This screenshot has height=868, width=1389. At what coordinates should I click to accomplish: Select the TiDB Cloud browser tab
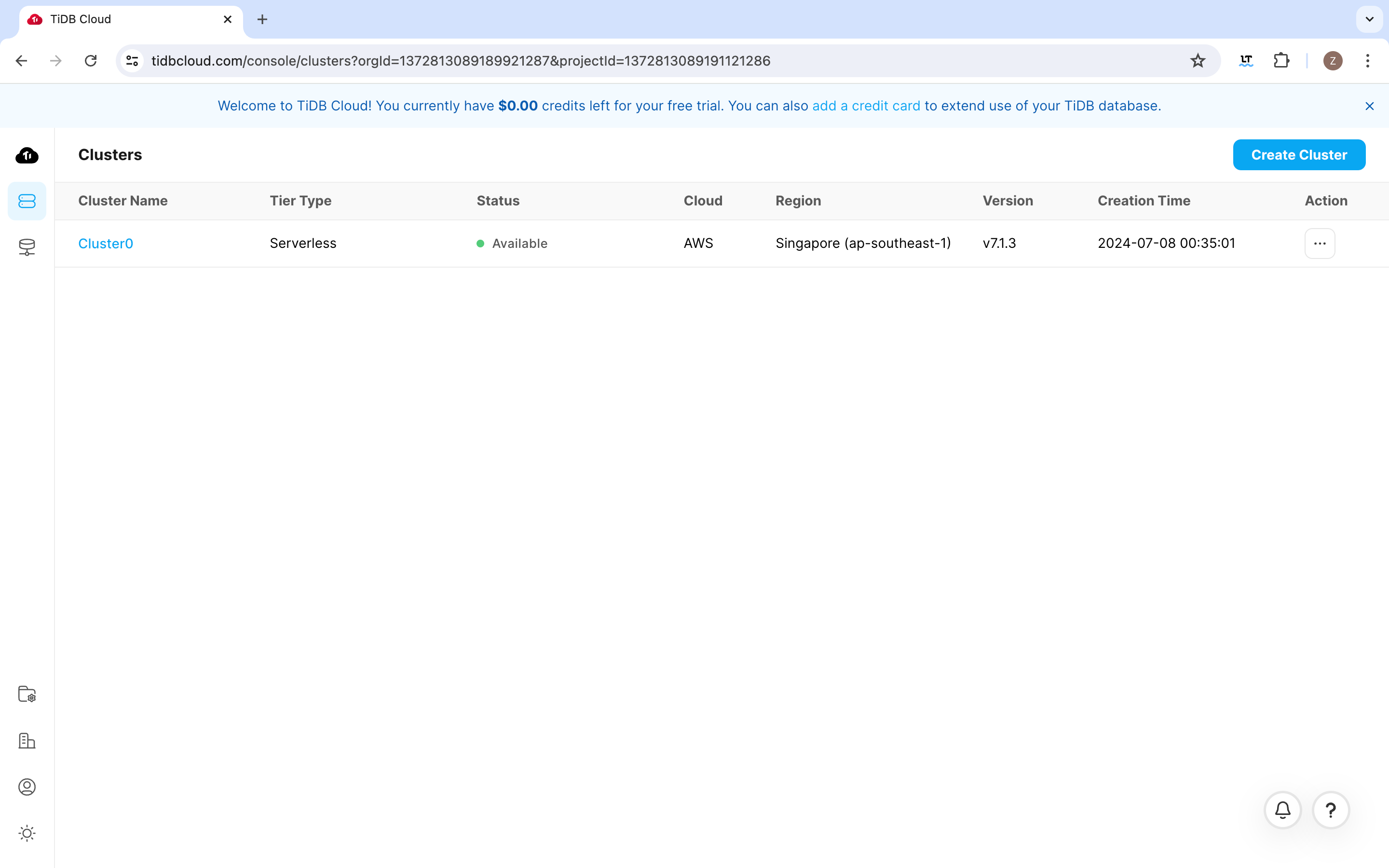tap(131, 19)
